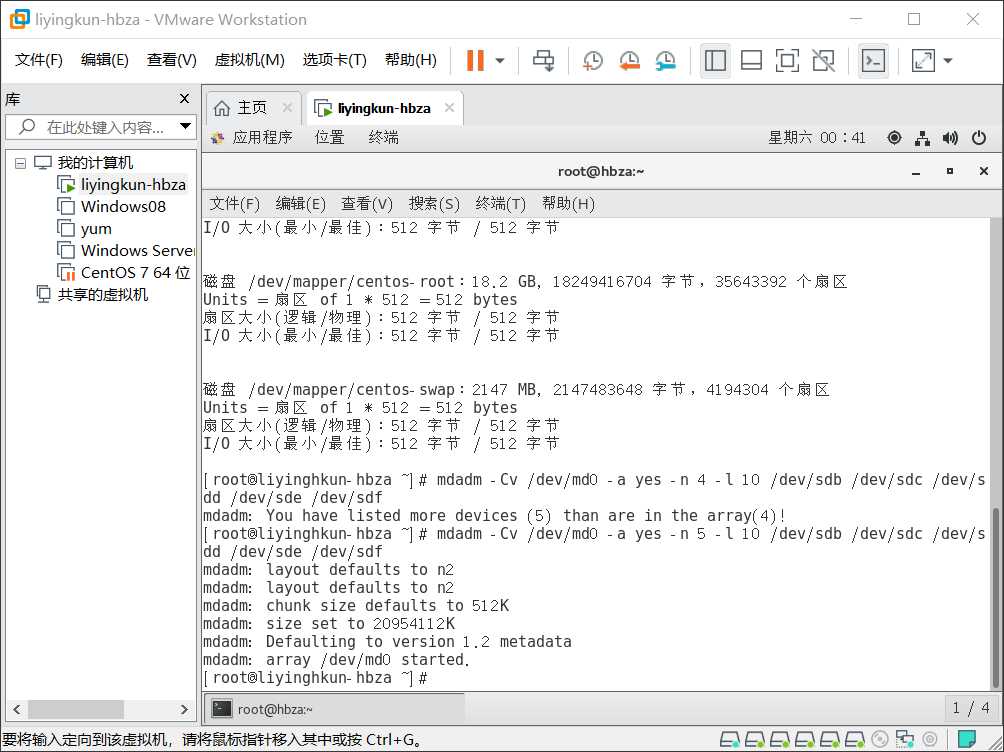Click the hard disk icon with teal indicator
Image resolution: width=1004 pixels, height=752 pixels.
(729, 740)
